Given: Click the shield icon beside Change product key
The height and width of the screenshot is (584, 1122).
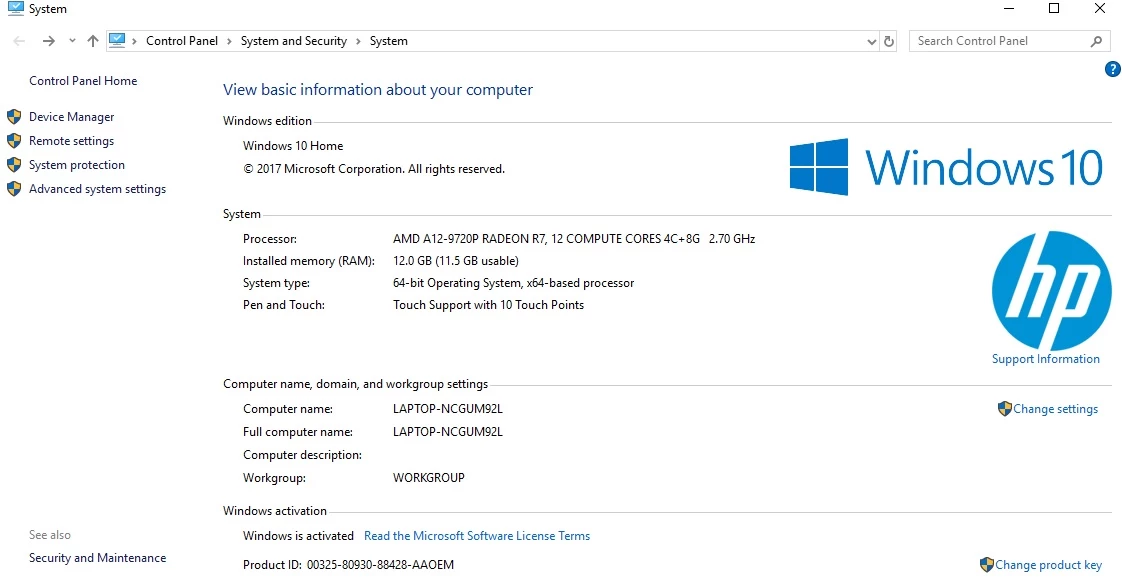Looking at the screenshot, I should pyautogui.click(x=987, y=565).
